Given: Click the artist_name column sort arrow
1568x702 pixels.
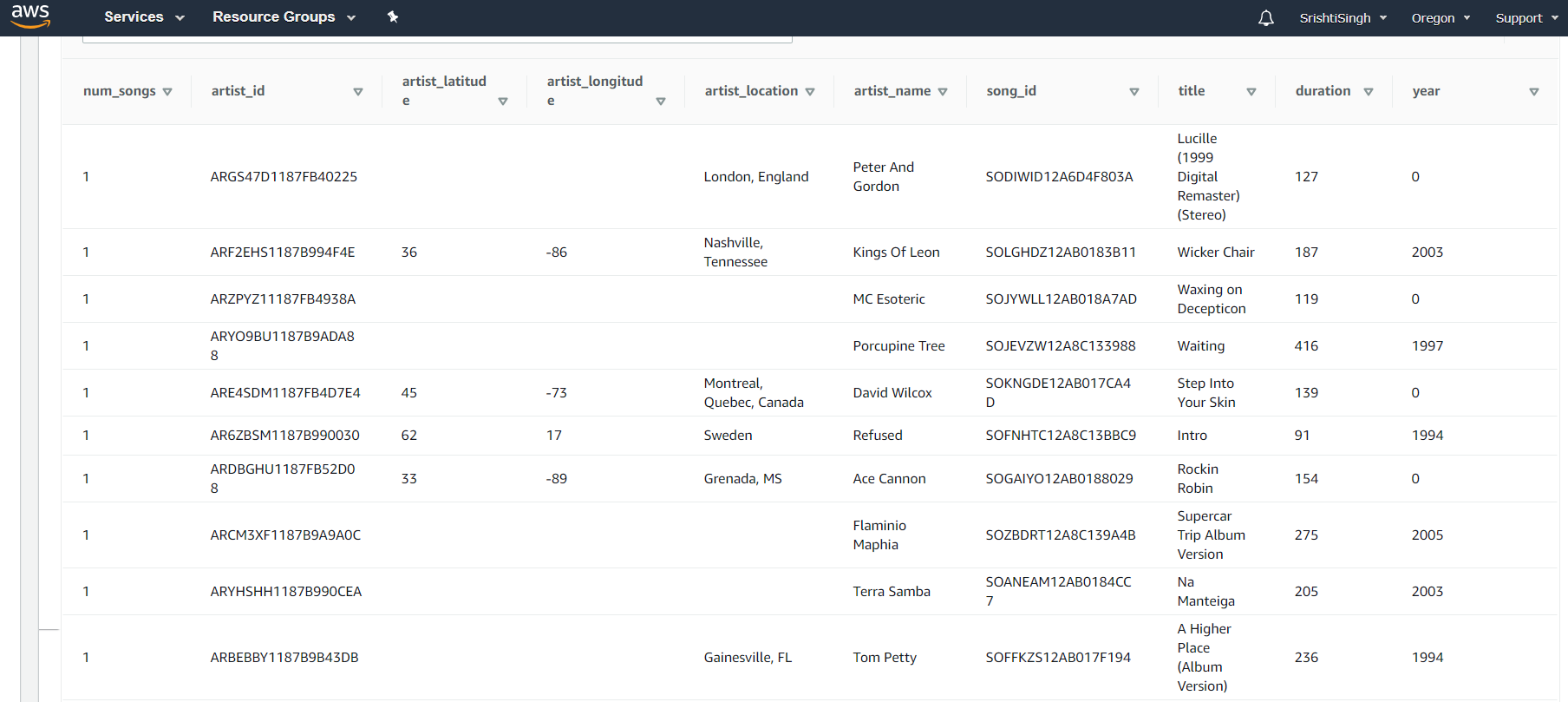Looking at the screenshot, I should [x=943, y=92].
